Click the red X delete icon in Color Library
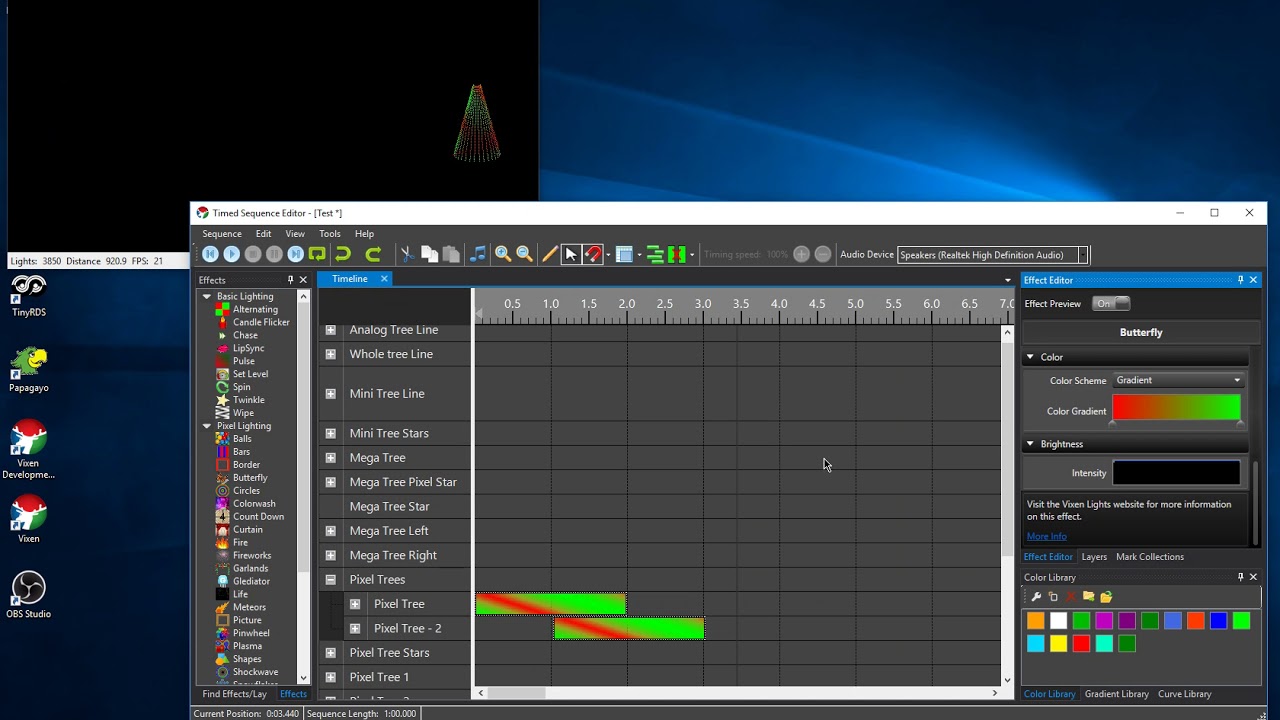 click(1071, 597)
